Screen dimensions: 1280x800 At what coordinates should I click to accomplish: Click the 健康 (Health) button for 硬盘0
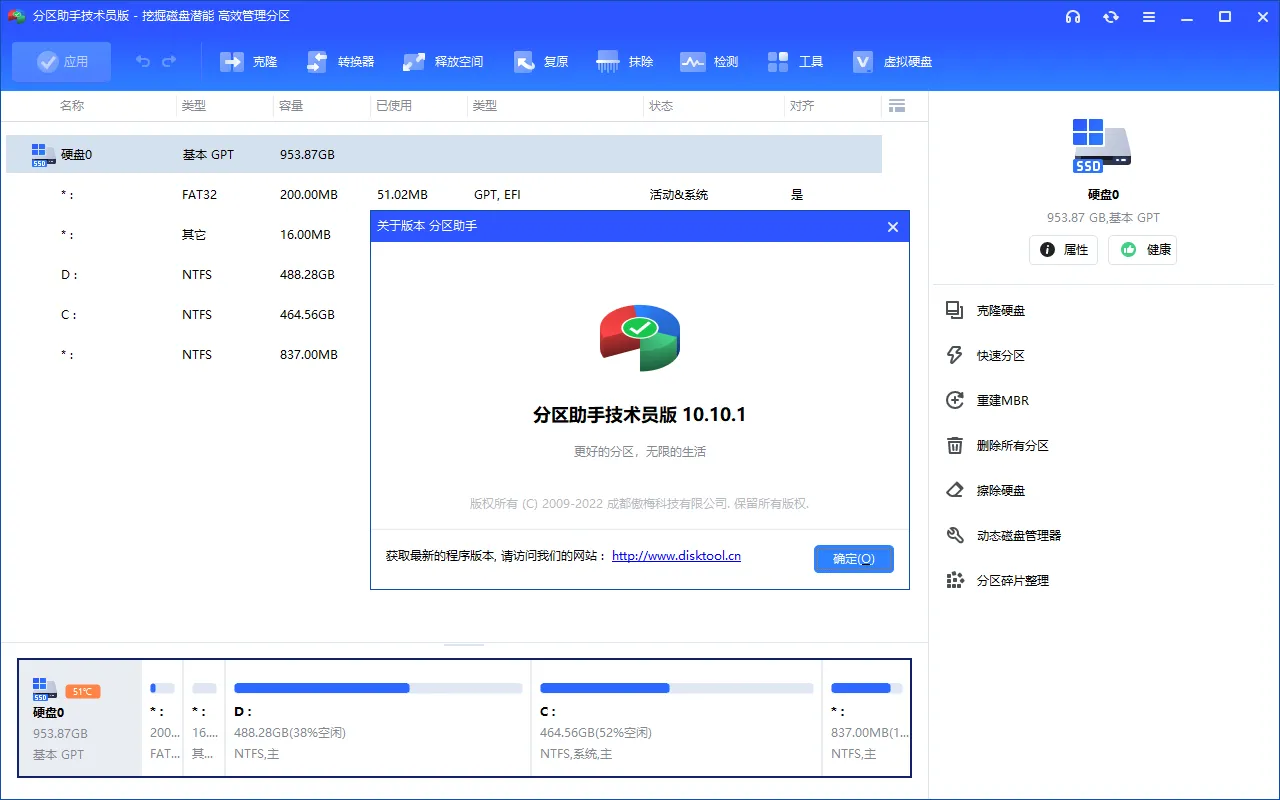tap(1142, 250)
